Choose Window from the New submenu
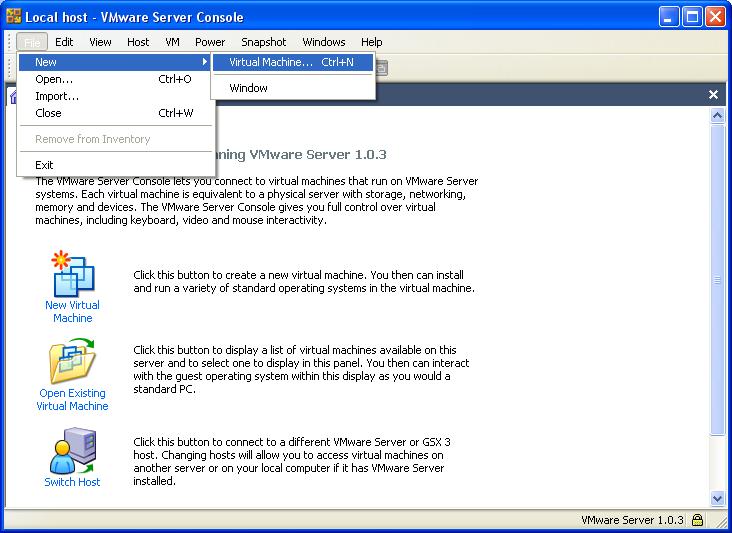The image size is (732, 533). pyautogui.click(x=248, y=88)
